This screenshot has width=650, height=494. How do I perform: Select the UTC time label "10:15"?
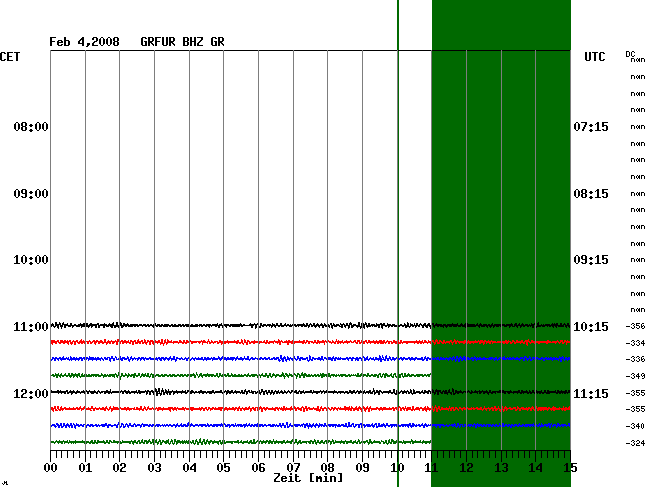[x=591, y=327]
